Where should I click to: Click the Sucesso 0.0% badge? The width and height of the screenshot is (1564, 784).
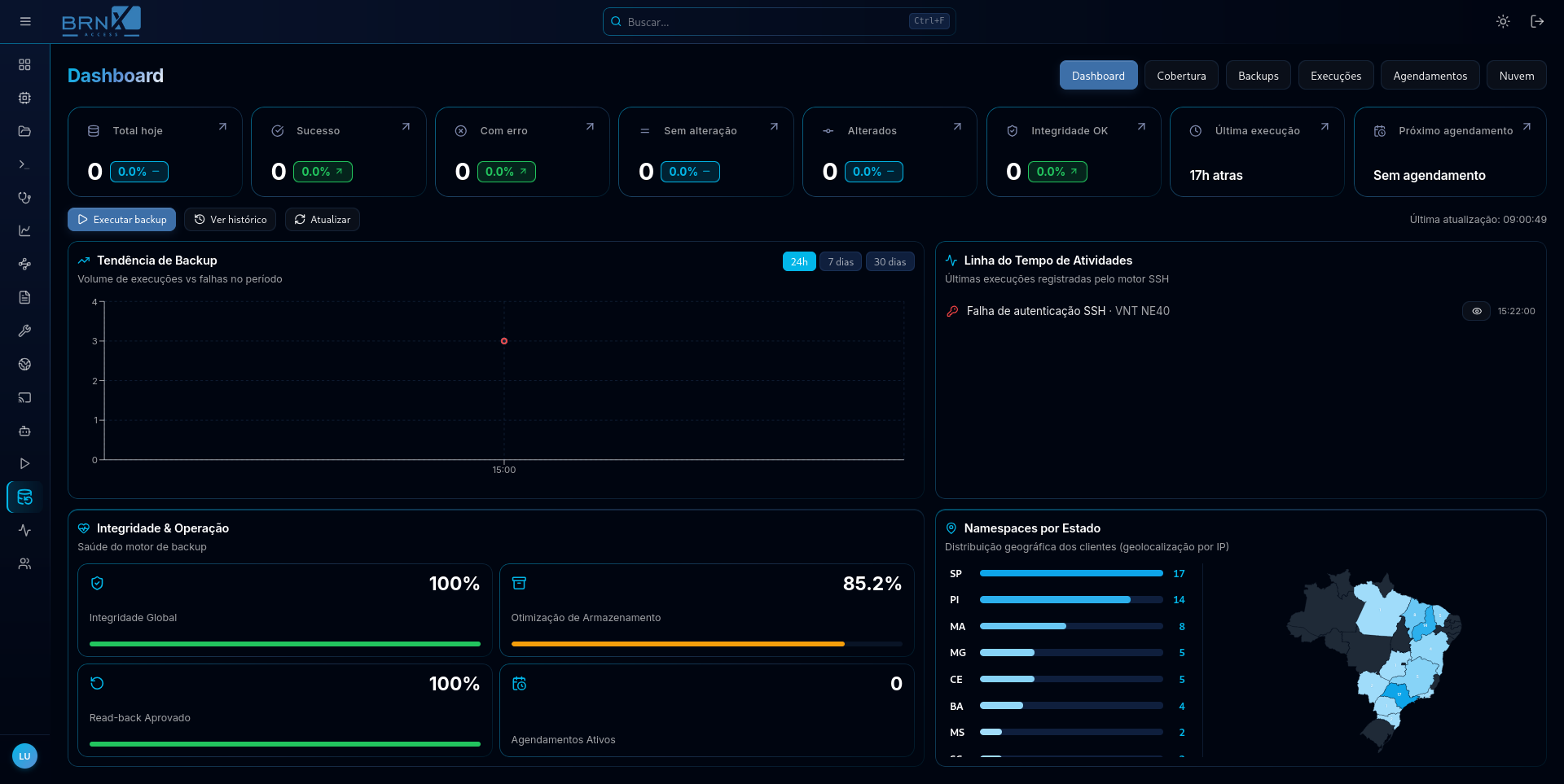(x=323, y=172)
